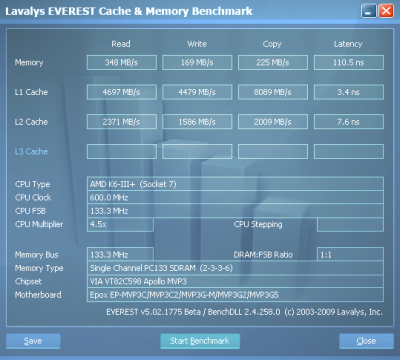Click the CPU Multiplier value 4.5x

click(120, 224)
